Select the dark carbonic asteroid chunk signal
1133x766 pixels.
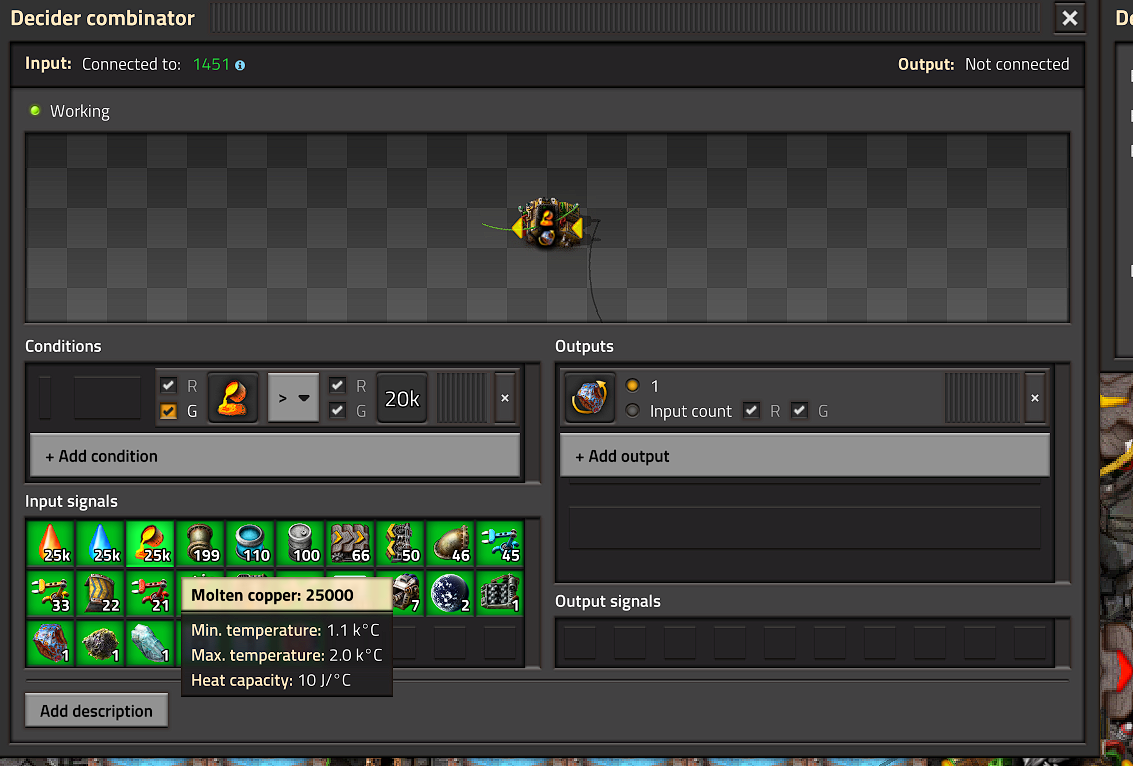point(100,643)
